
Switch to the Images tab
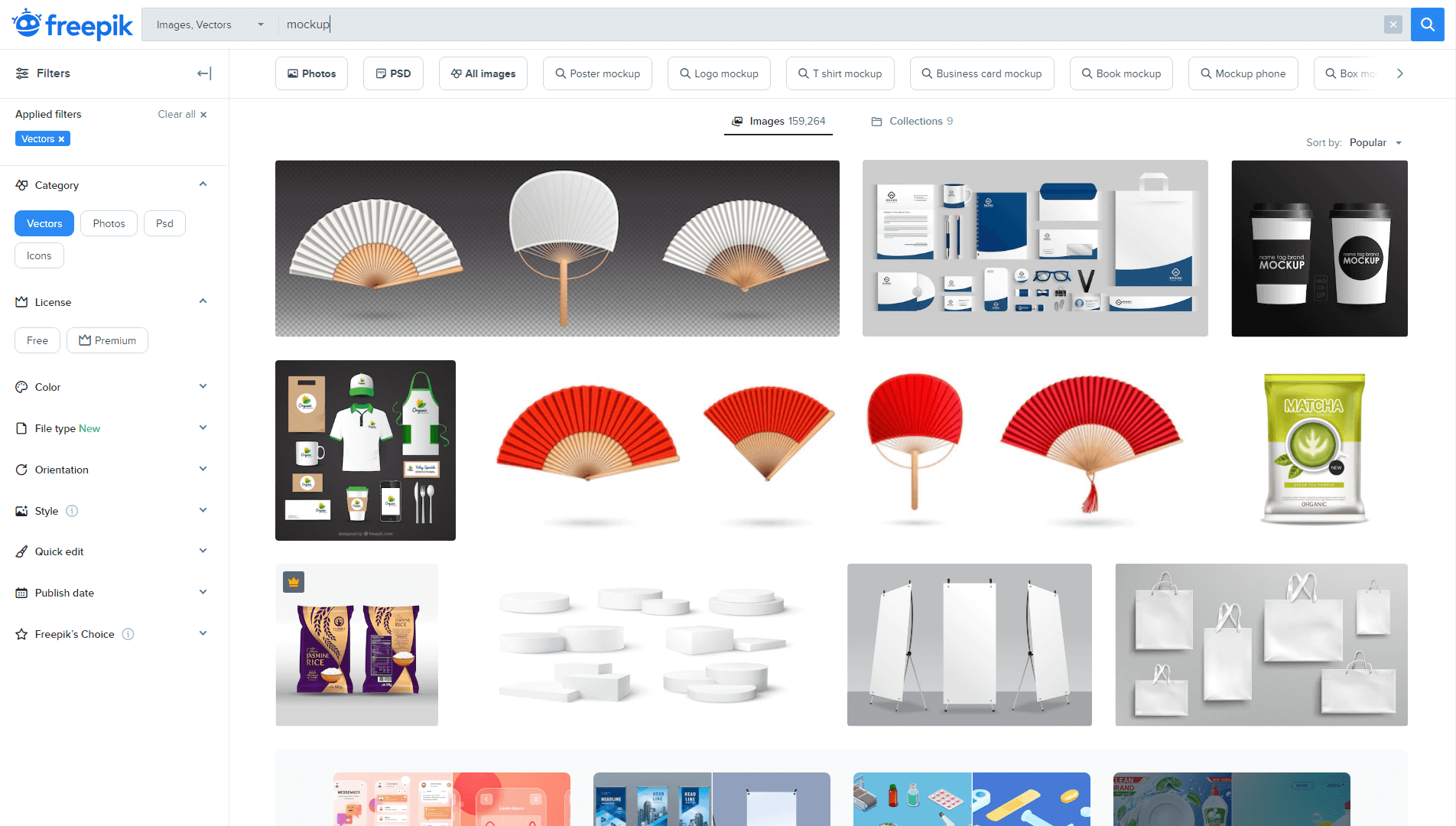point(778,121)
